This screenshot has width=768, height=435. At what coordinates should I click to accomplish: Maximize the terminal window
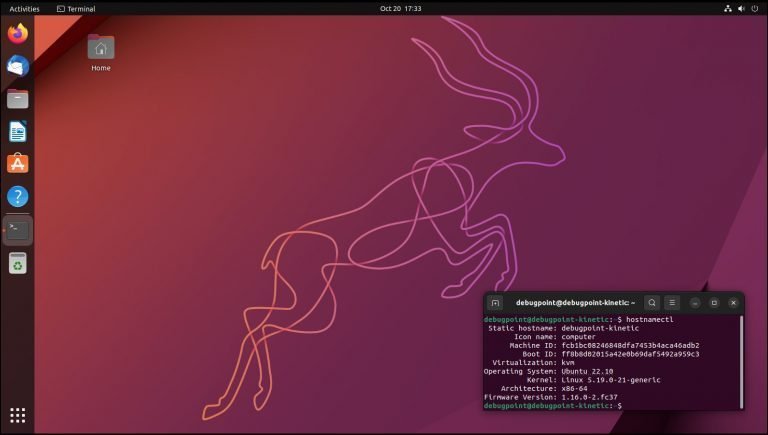[714, 303]
